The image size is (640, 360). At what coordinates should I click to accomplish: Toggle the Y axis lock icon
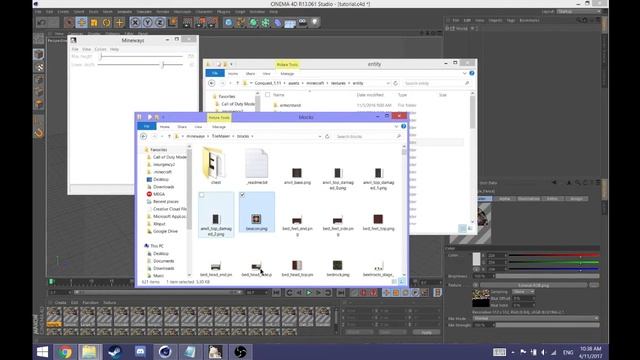click(148, 22)
